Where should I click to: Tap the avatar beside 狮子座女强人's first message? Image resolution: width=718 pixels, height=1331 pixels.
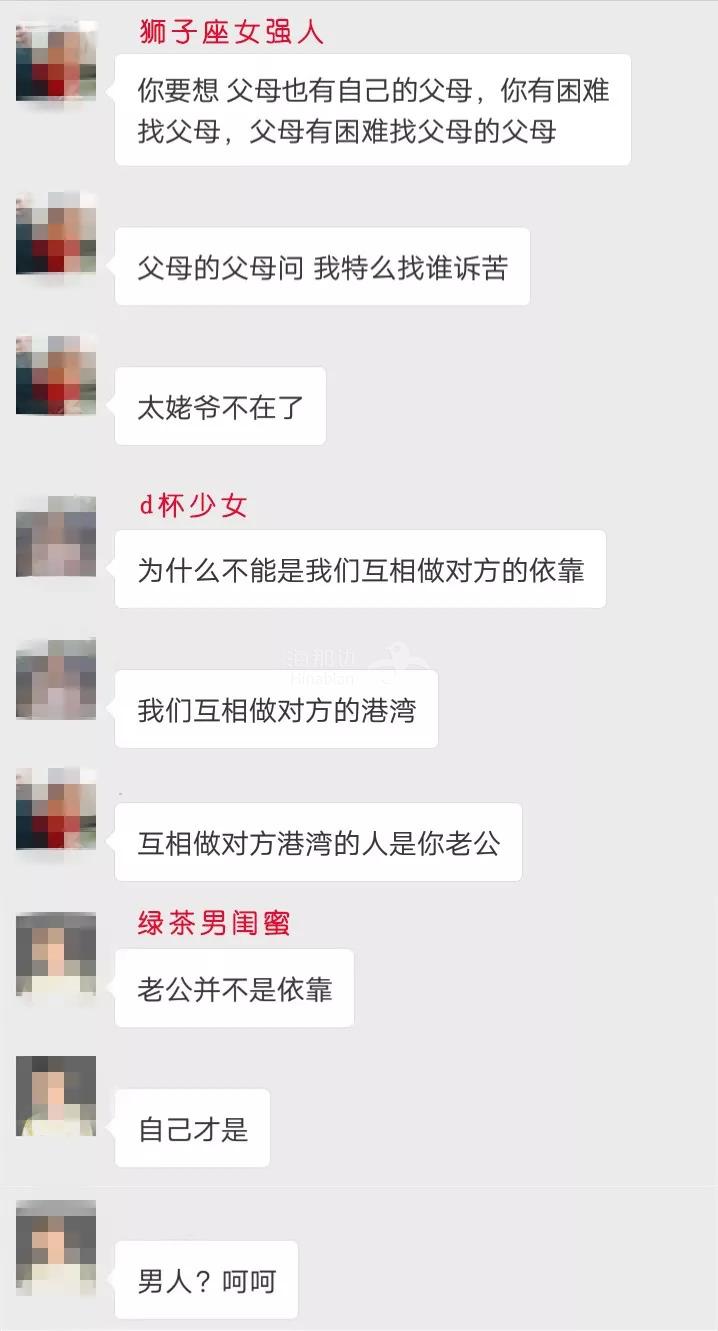click(56, 62)
